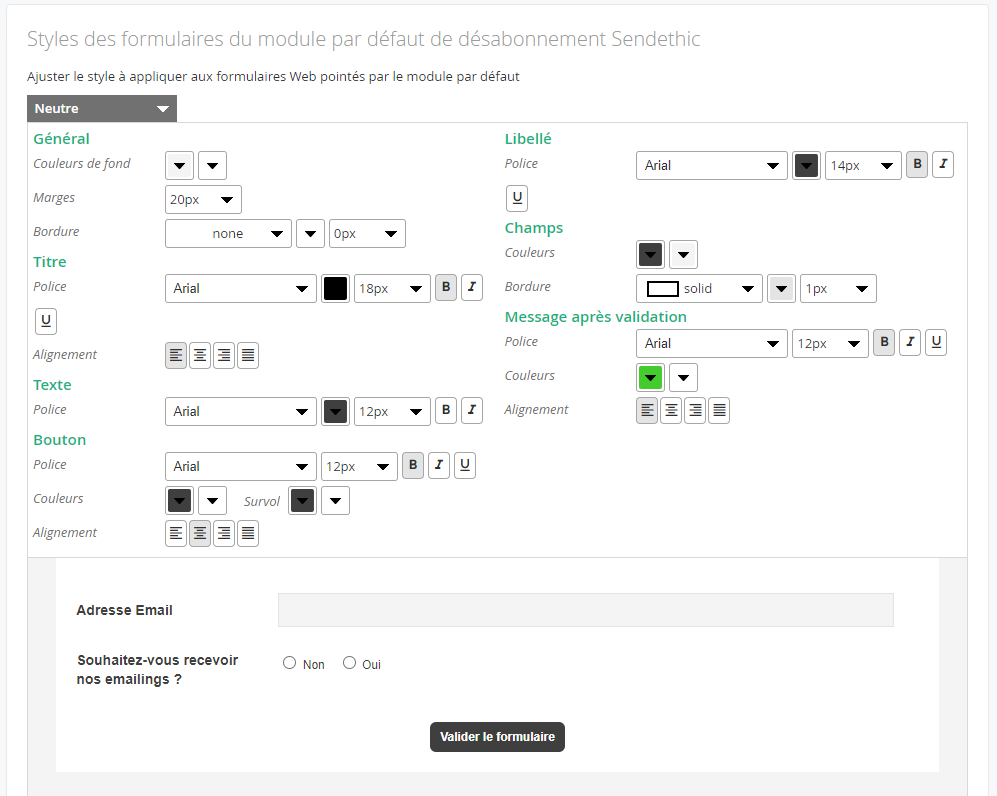Image resolution: width=997 pixels, height=796 pixels.
Task: Center-align the Titre text
Action: click(x=200, y=355)
